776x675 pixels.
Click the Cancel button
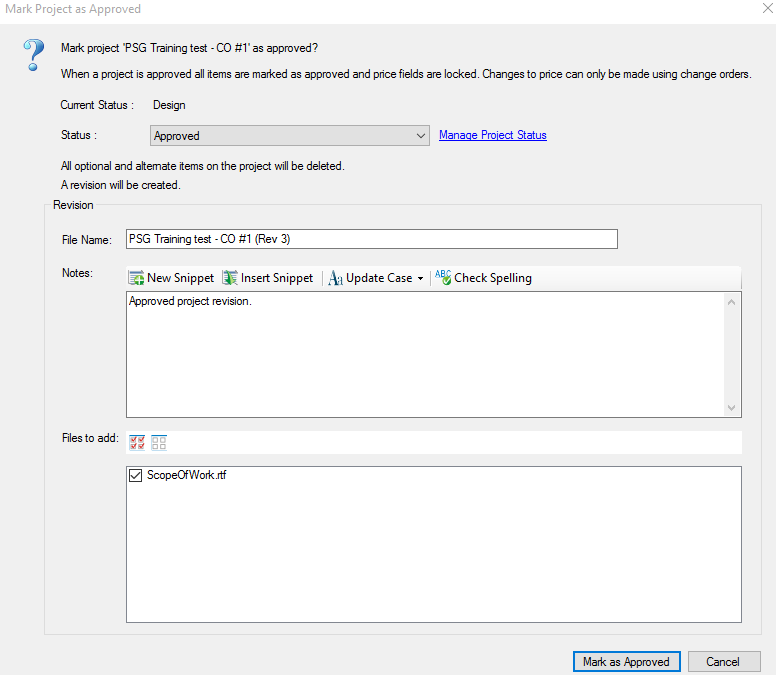[724, 662]
